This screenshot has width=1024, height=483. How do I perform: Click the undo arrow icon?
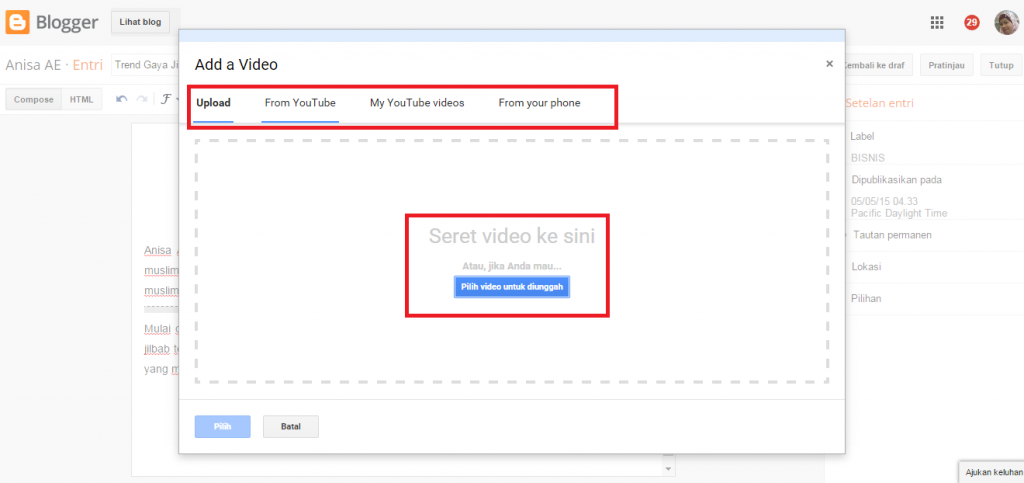[121, 99]
